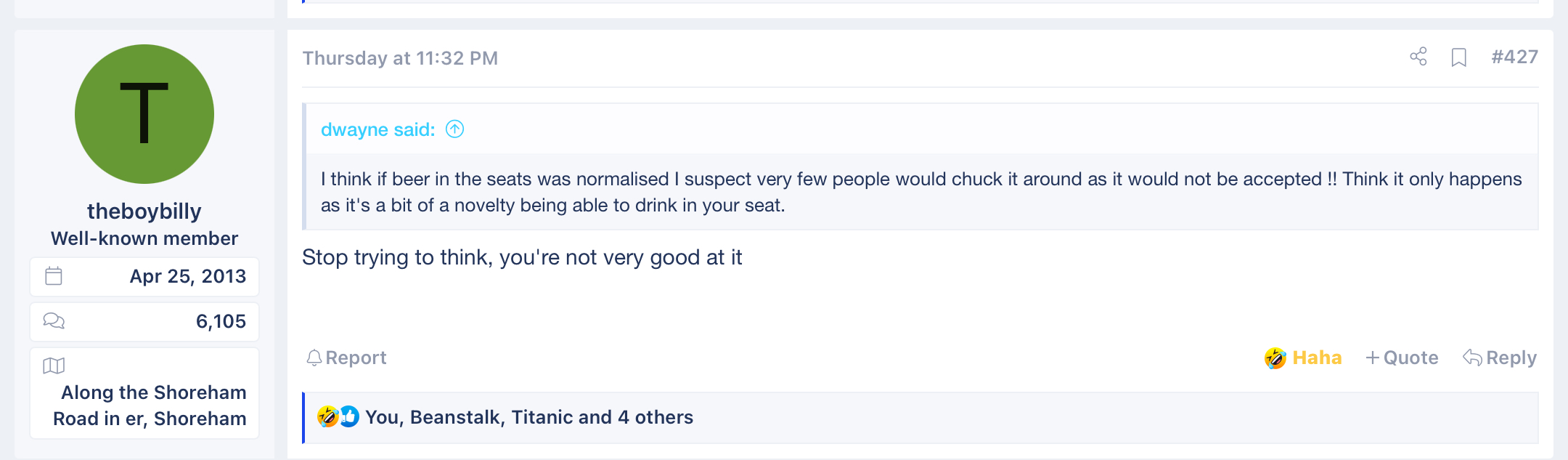This screenshot has width=1568, height=460.
Task: Toggle the Haha reaction
Action: click(x=1303, y=358)
